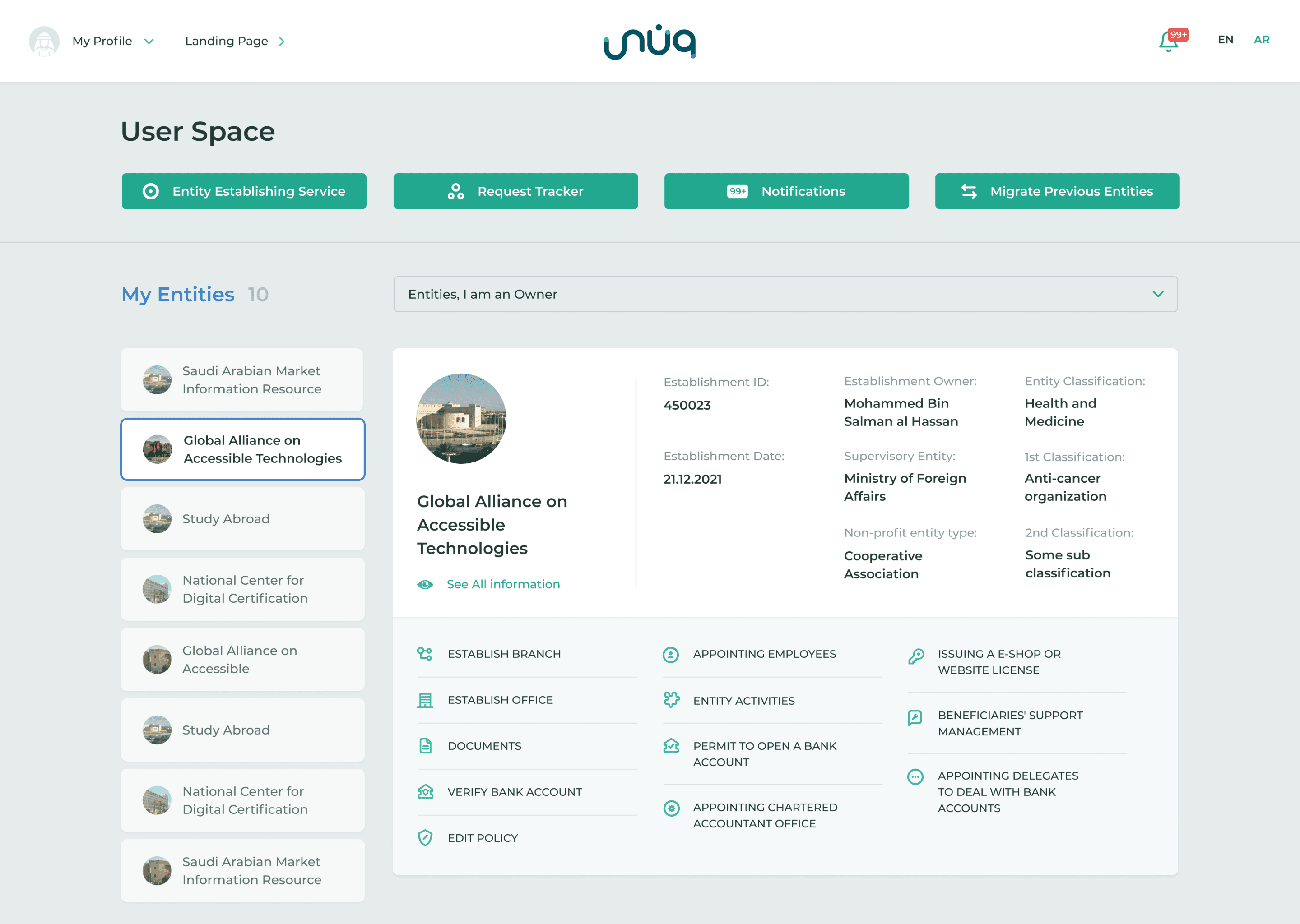Select the first Saudi Arabian Market Information Resource entity

tap(242, 379)
